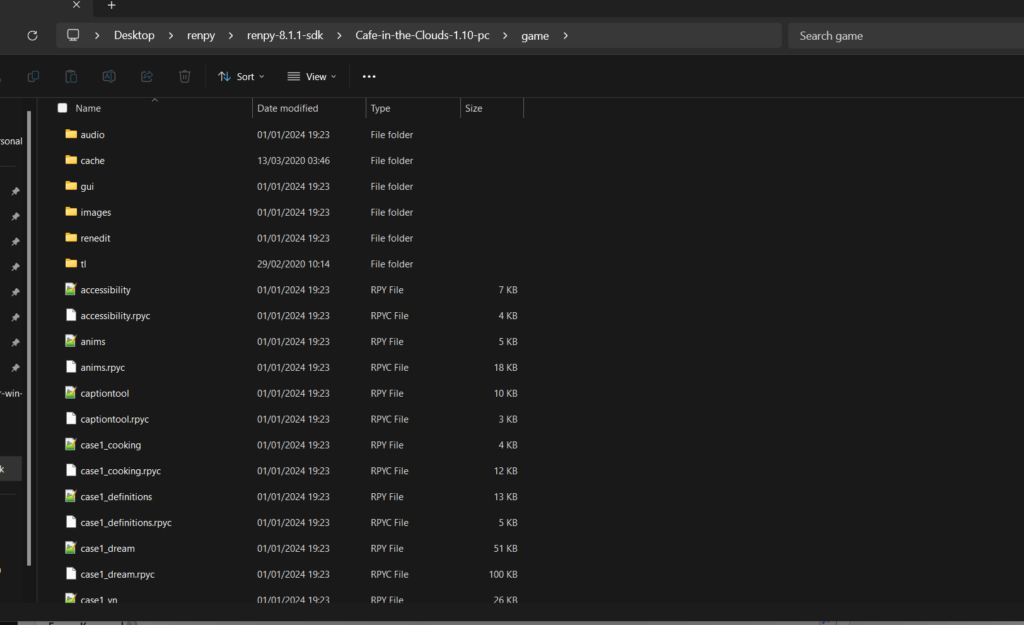Close the current Explorer tab
This screenshot has height=625, width=1024.
click(x=76, y=5)
